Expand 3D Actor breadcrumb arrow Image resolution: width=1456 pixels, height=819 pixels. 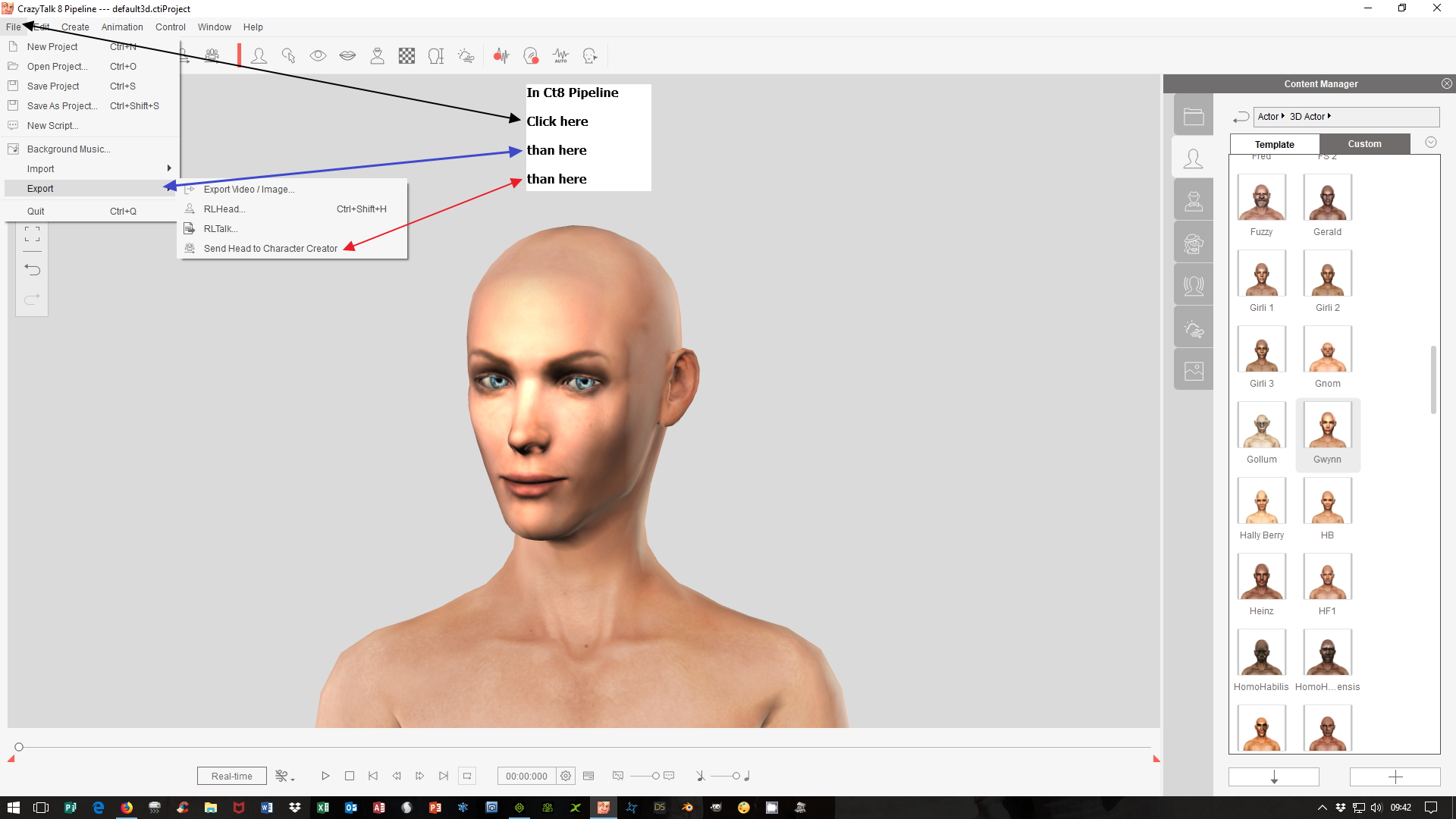[x=1329, y=116]
